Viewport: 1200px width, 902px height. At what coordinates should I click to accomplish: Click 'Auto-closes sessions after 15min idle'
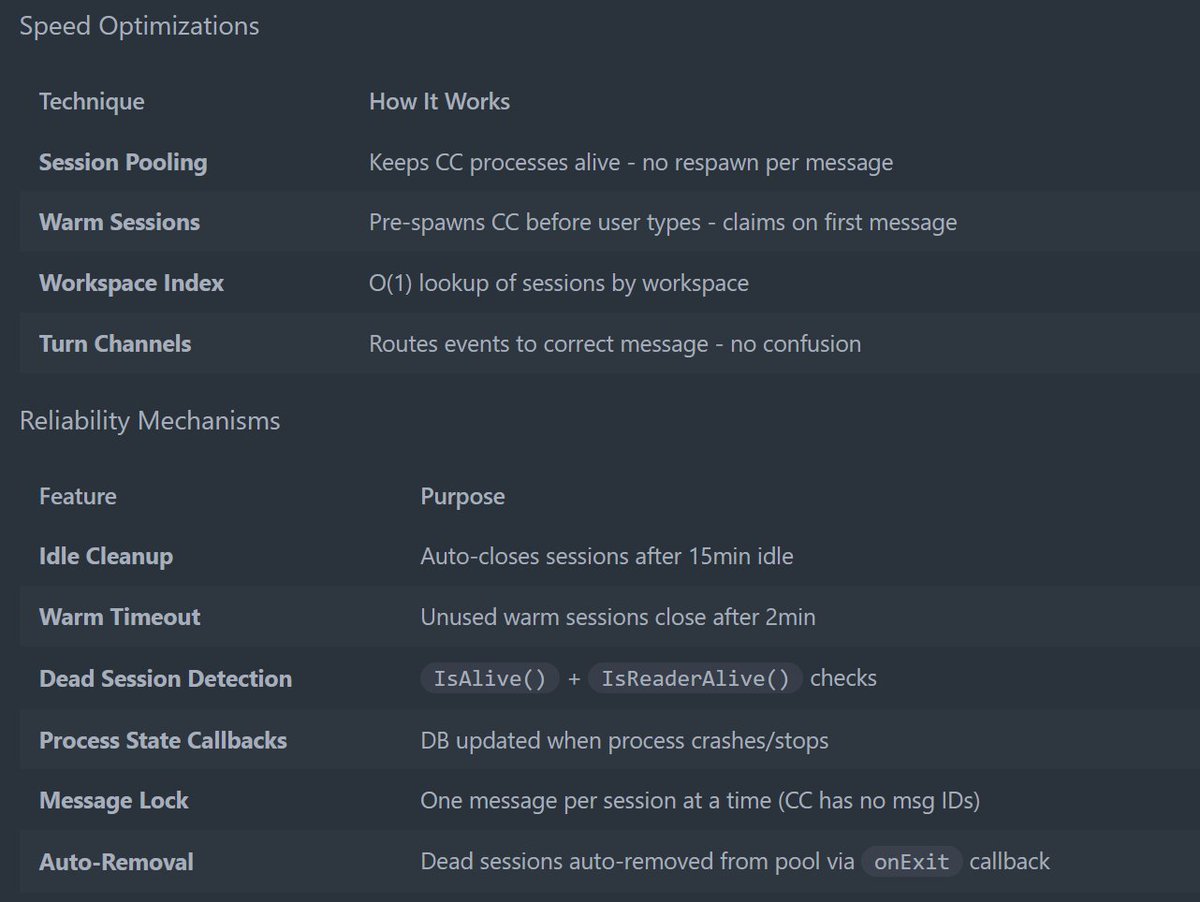point(607,556)
